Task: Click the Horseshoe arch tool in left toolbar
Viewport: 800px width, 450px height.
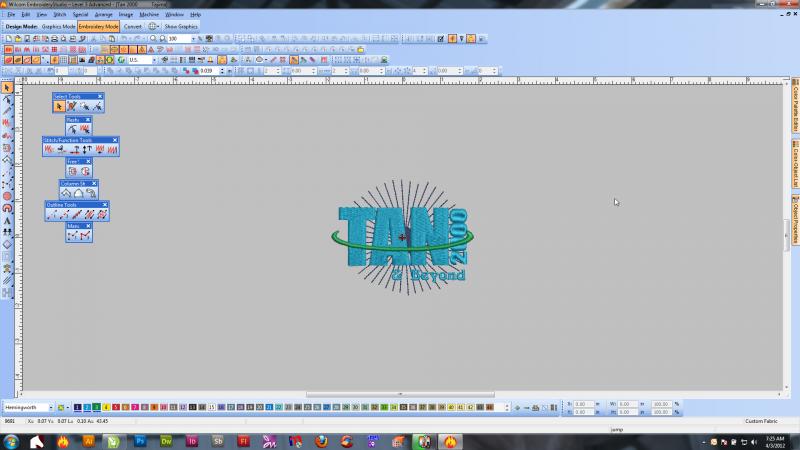Action: 7,208
